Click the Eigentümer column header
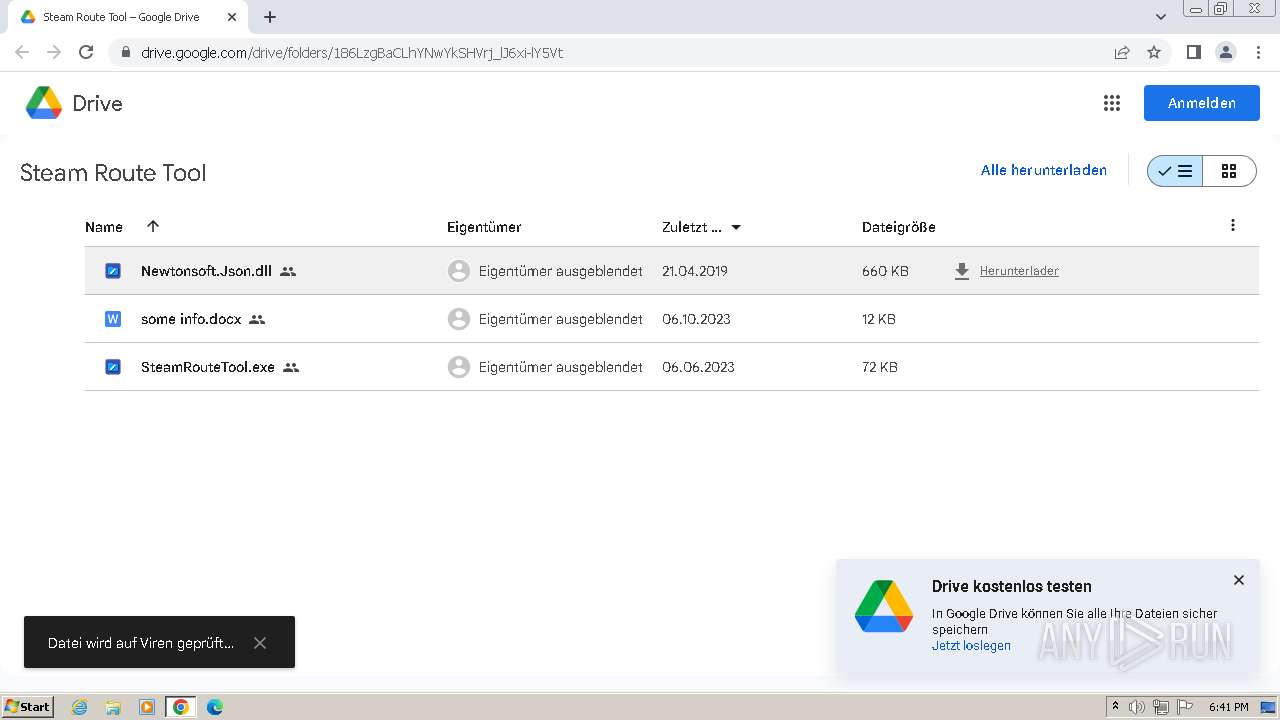The height and width of the screenshot is (720, 1280). [x=484, y=227]
